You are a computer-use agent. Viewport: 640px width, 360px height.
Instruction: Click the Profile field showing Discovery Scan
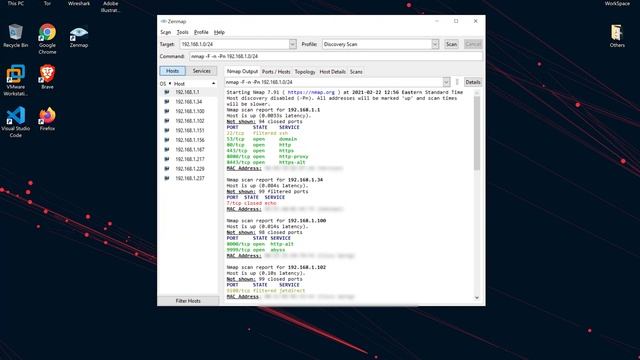point(377,44)
